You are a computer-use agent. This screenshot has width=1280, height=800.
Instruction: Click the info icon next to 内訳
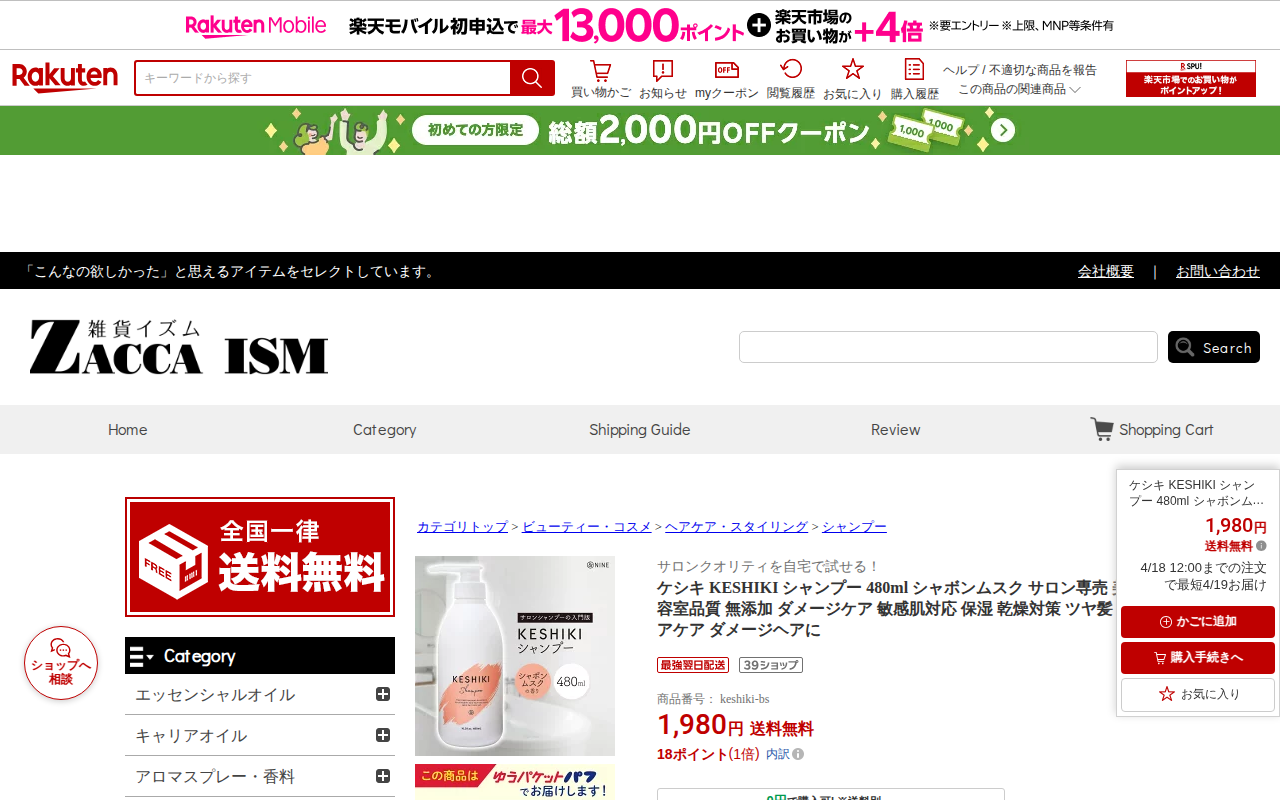coord(798,754)
